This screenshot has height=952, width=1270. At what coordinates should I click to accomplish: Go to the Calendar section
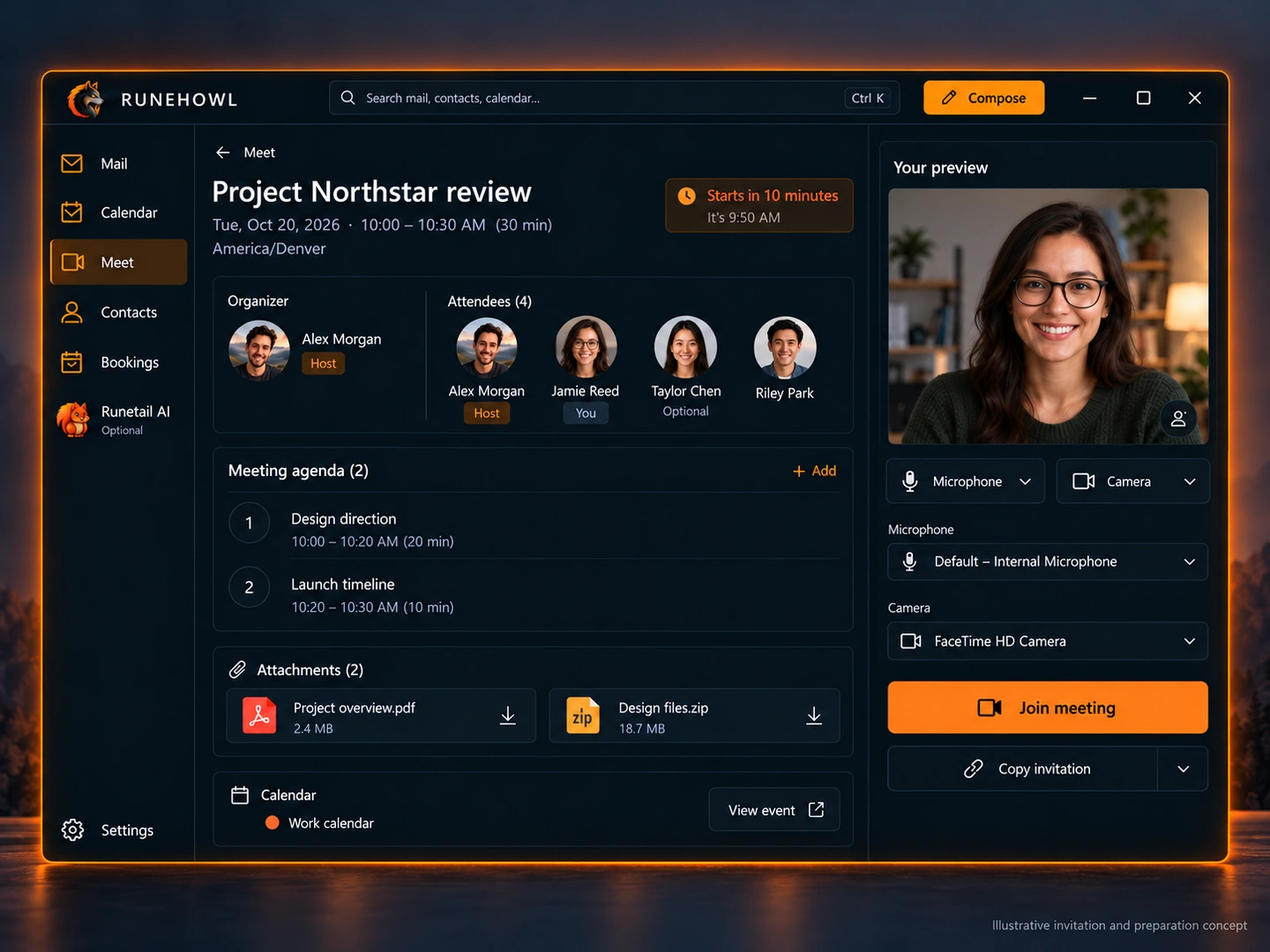click(119, 212)
